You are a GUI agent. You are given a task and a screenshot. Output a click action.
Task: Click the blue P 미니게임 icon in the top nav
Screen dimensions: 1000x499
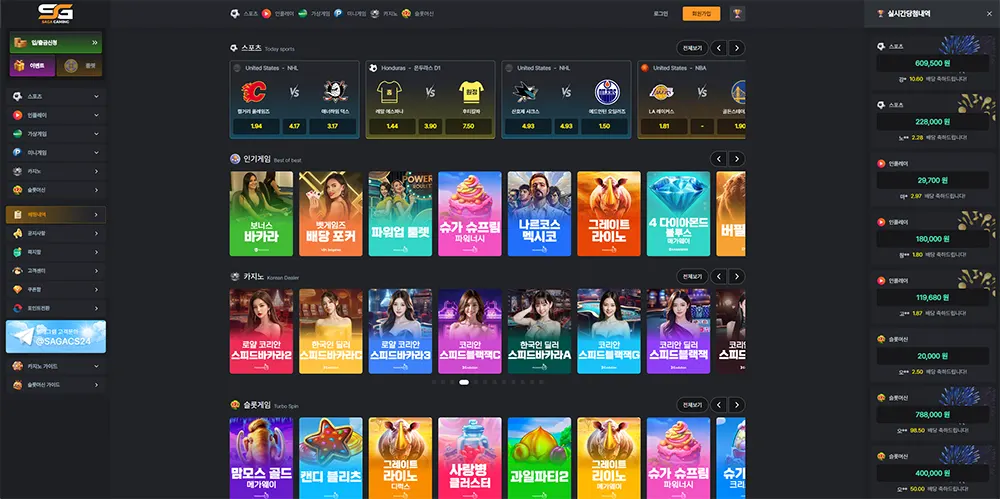coord(338,13)
